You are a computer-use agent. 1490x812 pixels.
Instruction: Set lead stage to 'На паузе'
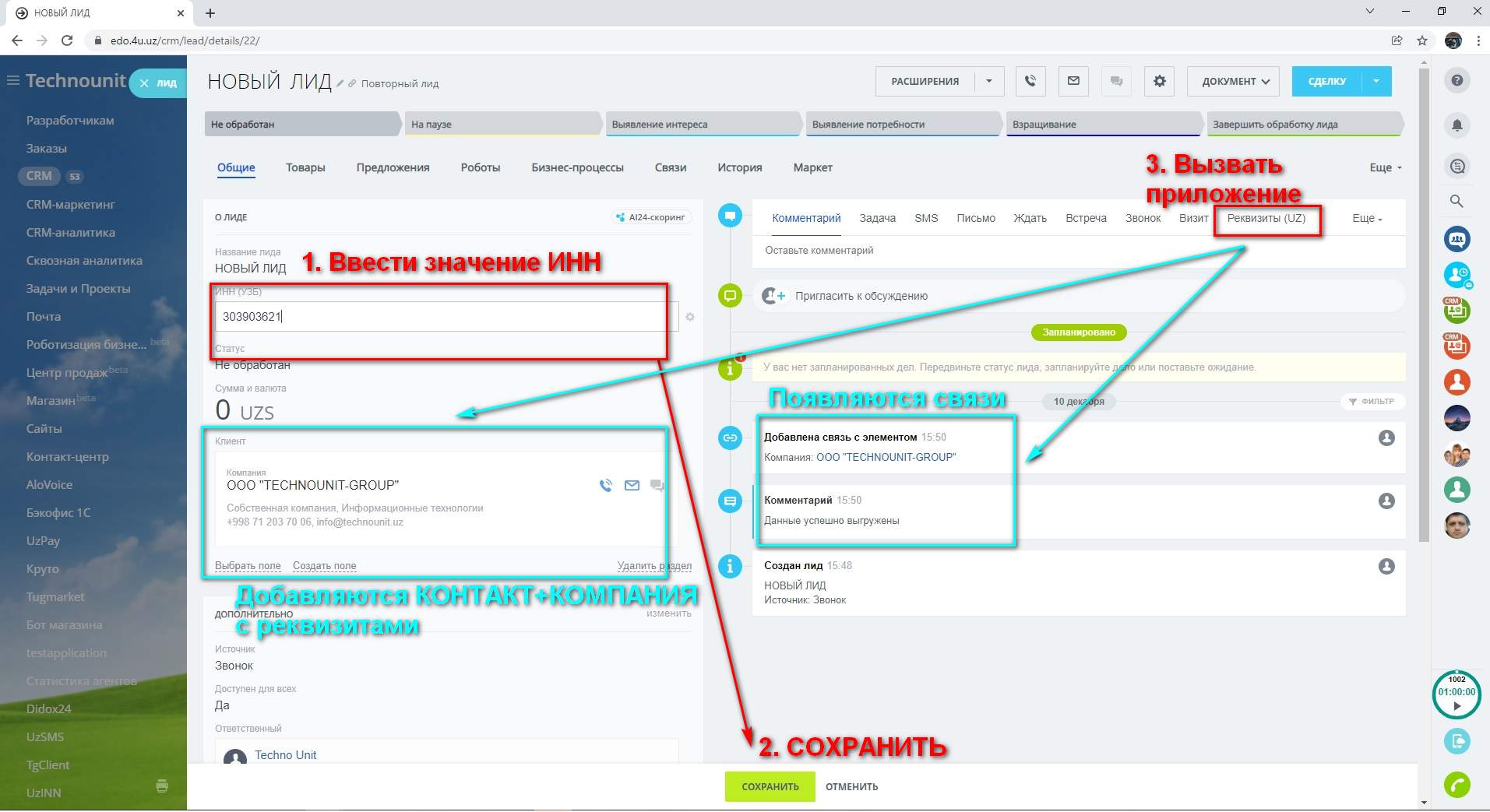[503, 125]
